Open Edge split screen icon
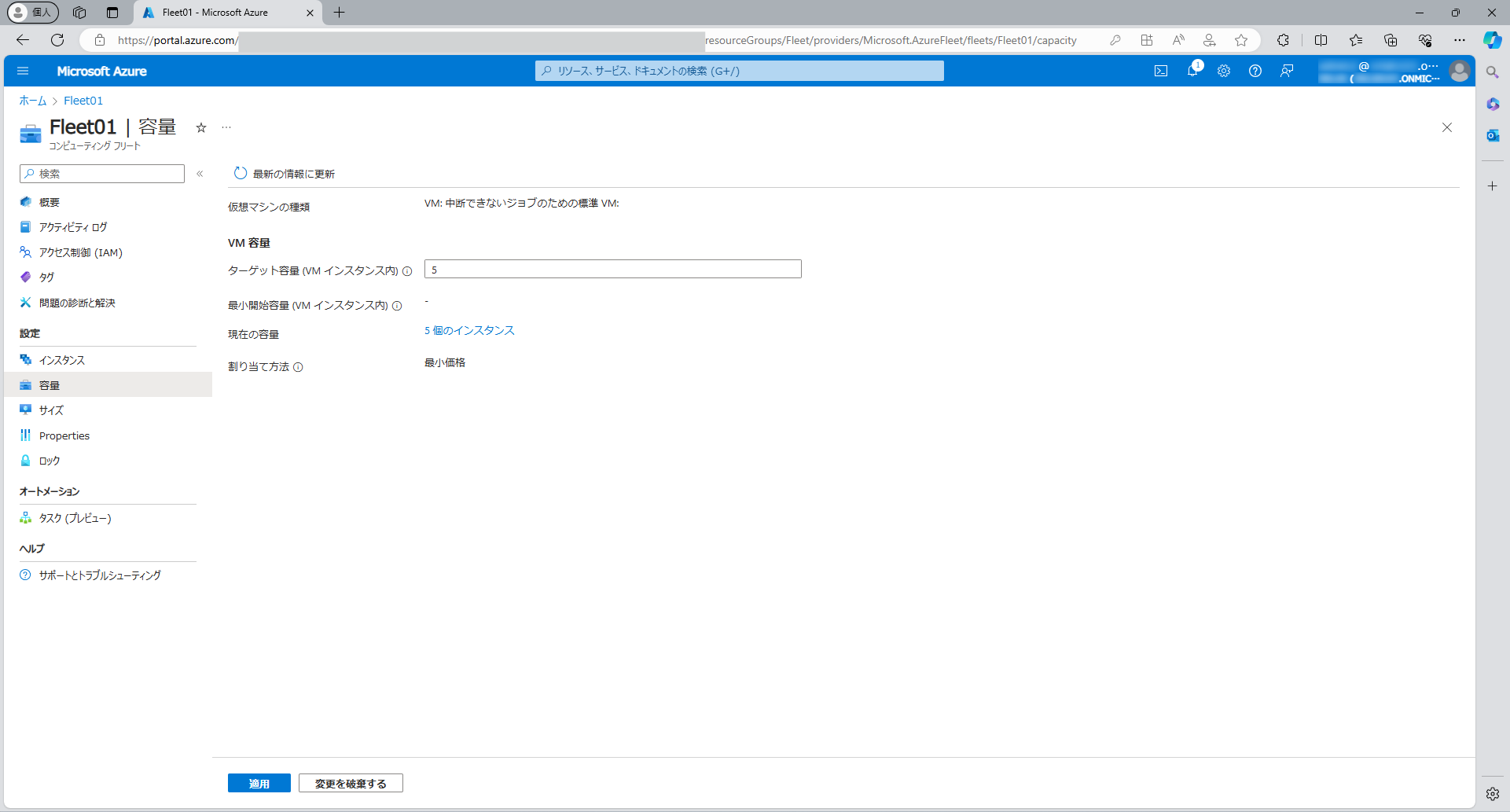The height and width of the screenshot is (812, 1510). pyautogui.click(x=1321, y=40)
